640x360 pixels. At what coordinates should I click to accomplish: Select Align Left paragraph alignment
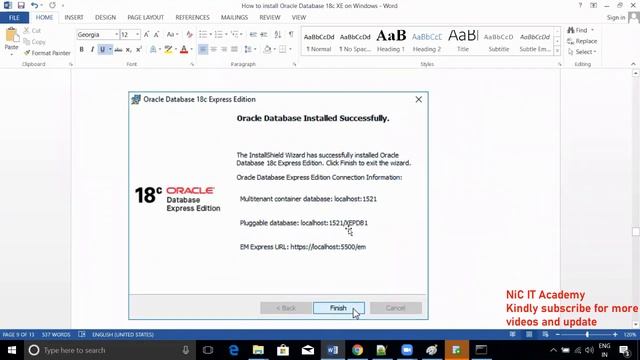[x=202, y=50]
